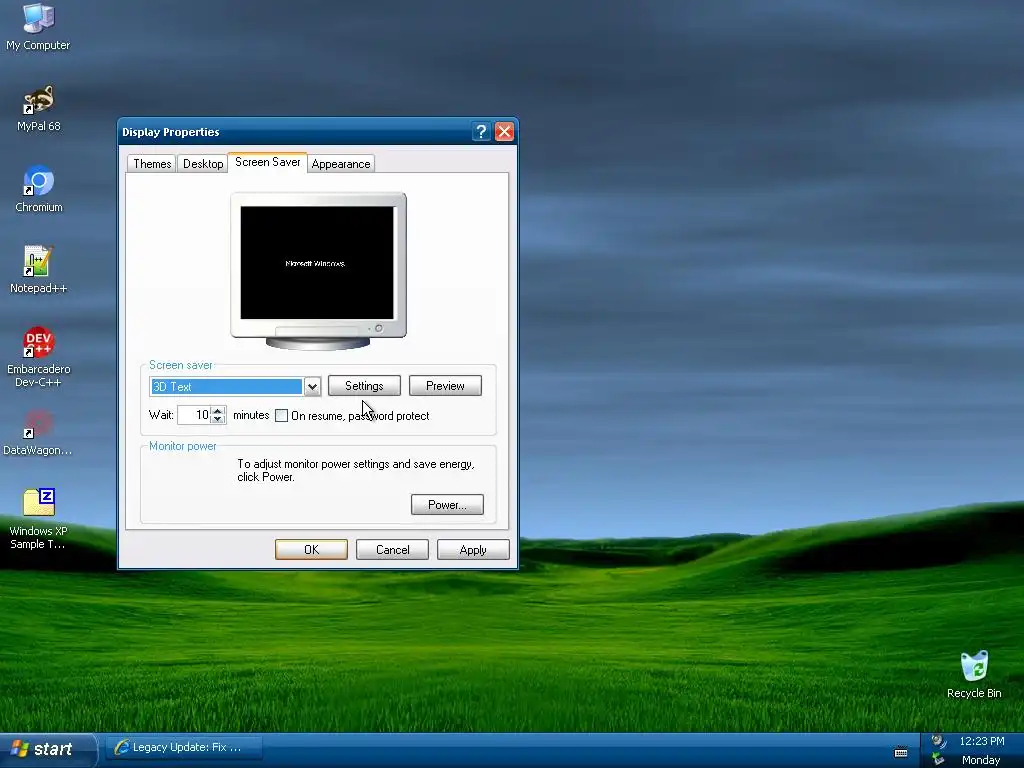The height and width of the screenshot is (768, 1024).
Task: Open screen saver Settings
Action: [364, 386]
